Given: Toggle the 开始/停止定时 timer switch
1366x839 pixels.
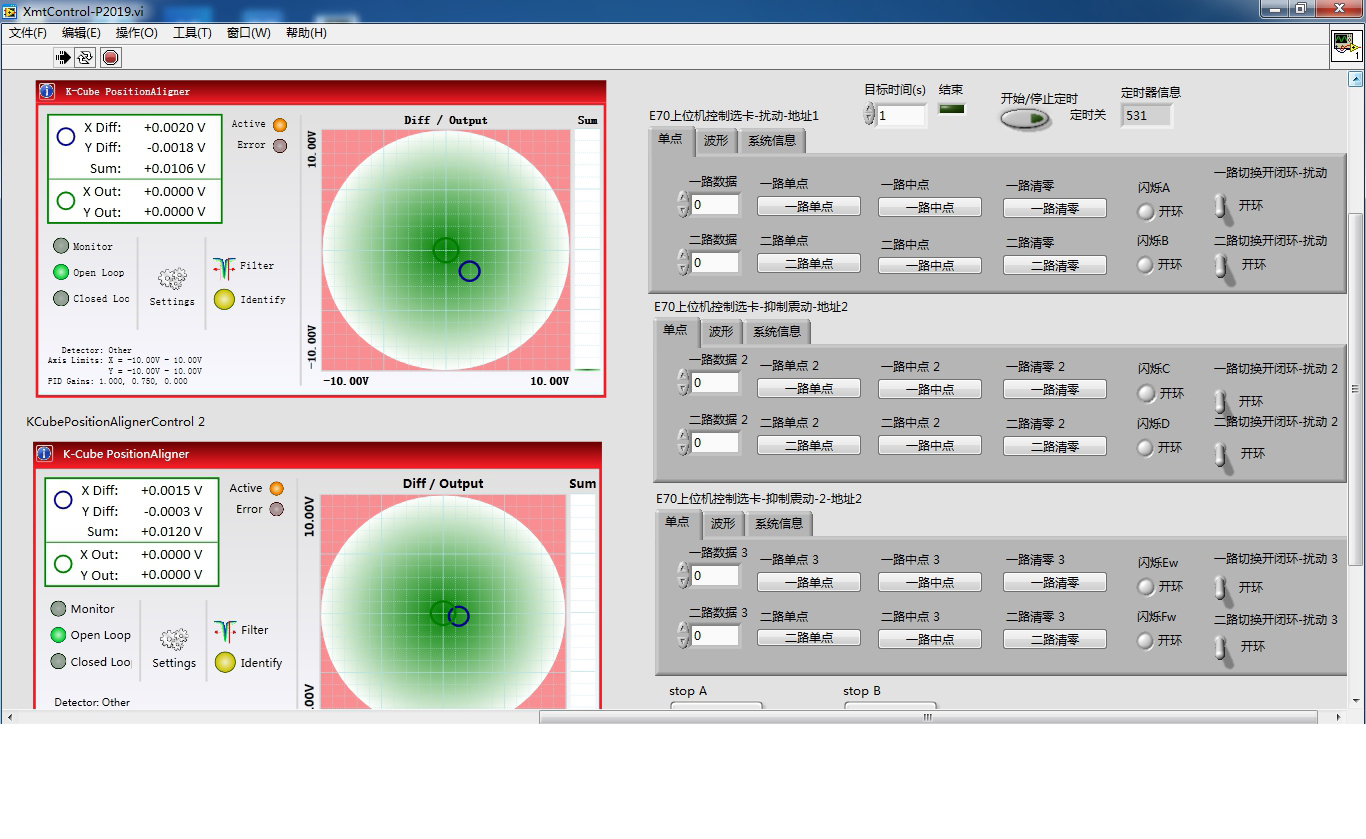Looking at the screenshot, I should (1026, 119).
